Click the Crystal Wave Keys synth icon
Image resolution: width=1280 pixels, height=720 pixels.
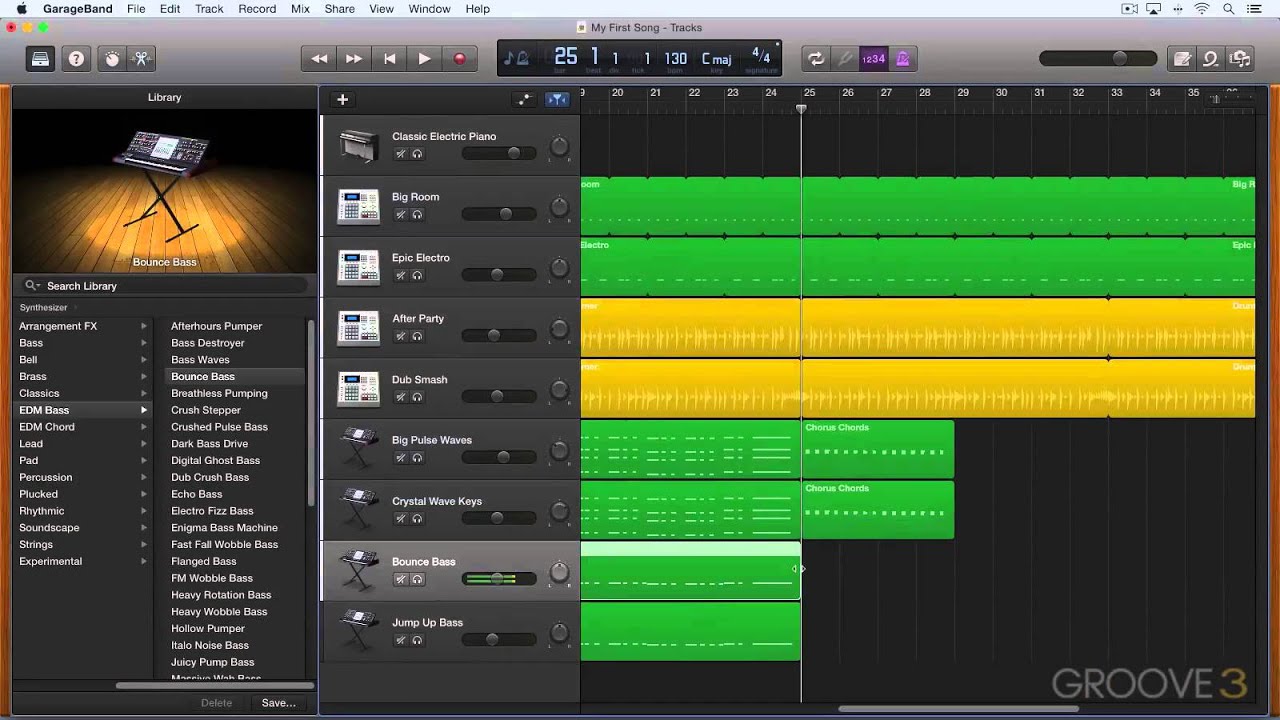tap(358, 510)
